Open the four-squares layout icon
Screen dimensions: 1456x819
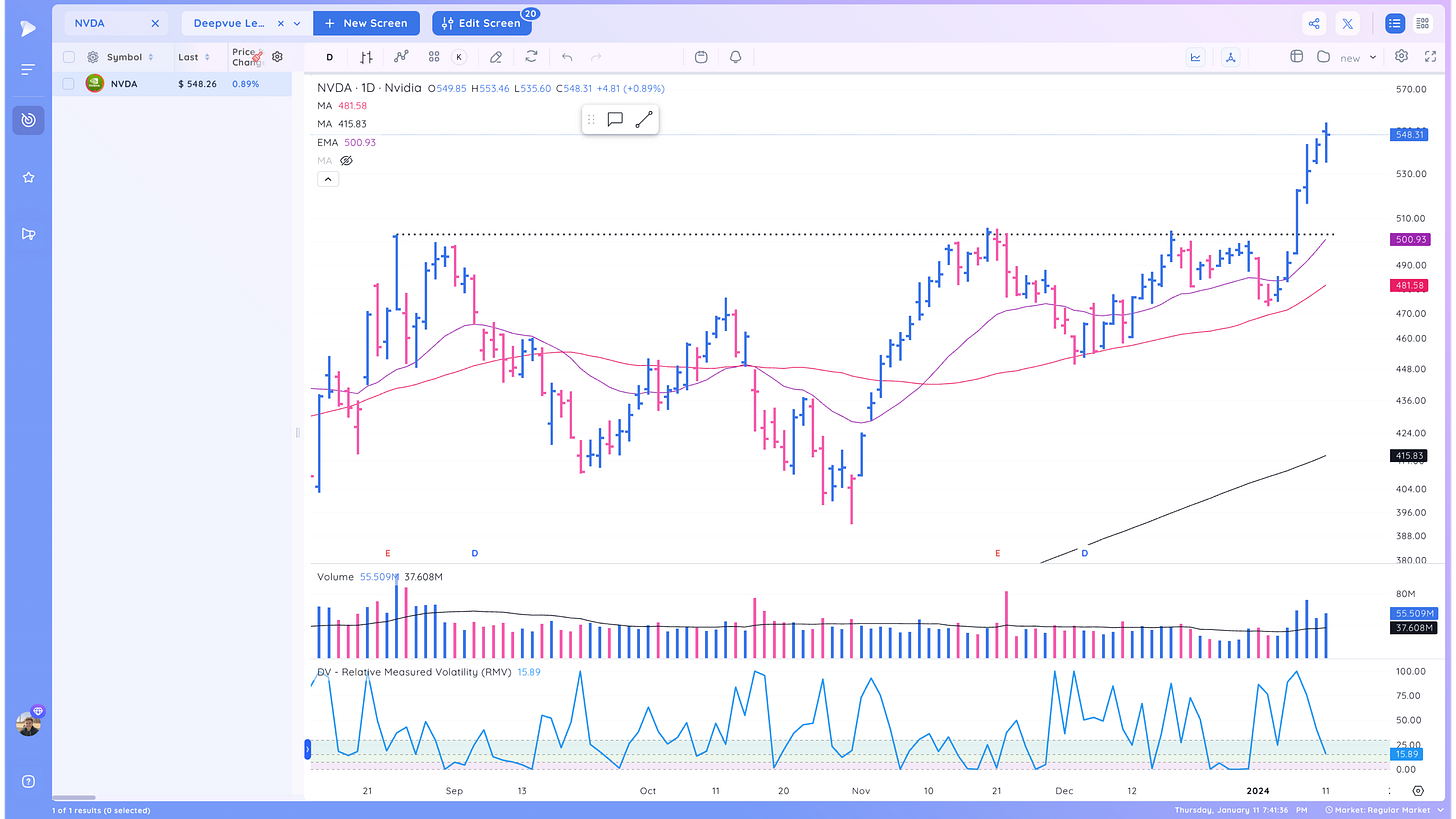(434, 57)
